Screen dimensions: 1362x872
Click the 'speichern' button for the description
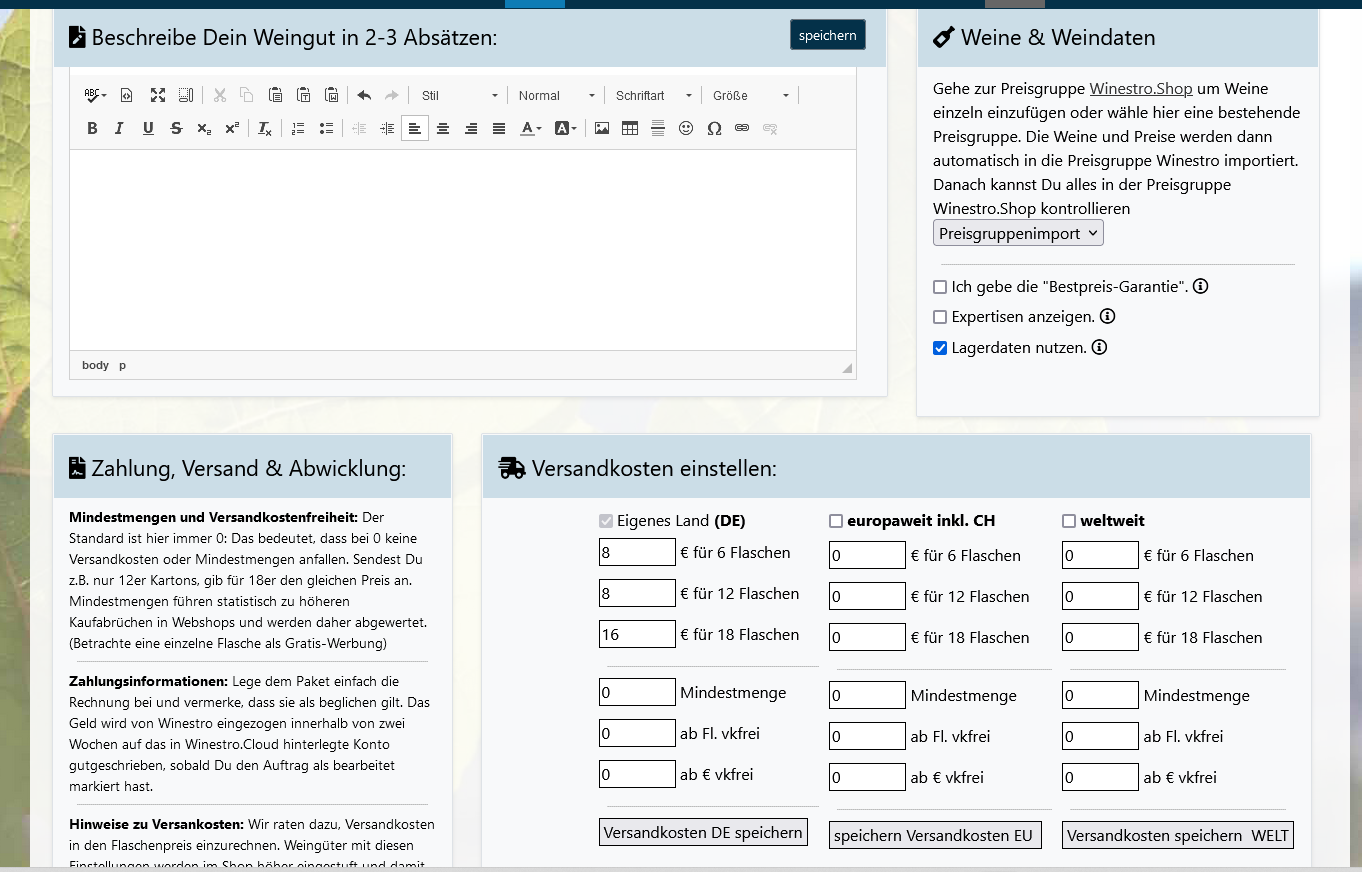point(827,35)
